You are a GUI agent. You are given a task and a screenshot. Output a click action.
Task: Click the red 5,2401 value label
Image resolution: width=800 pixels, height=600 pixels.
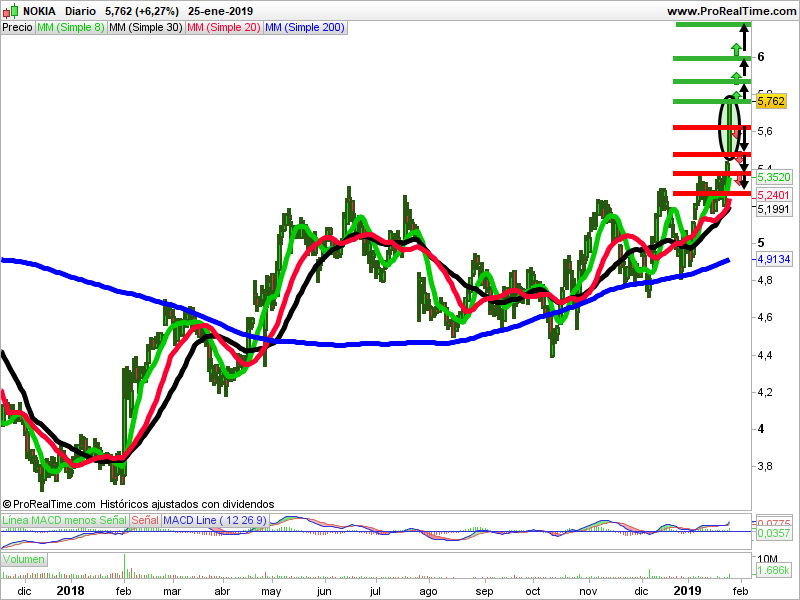coord(773,195)
